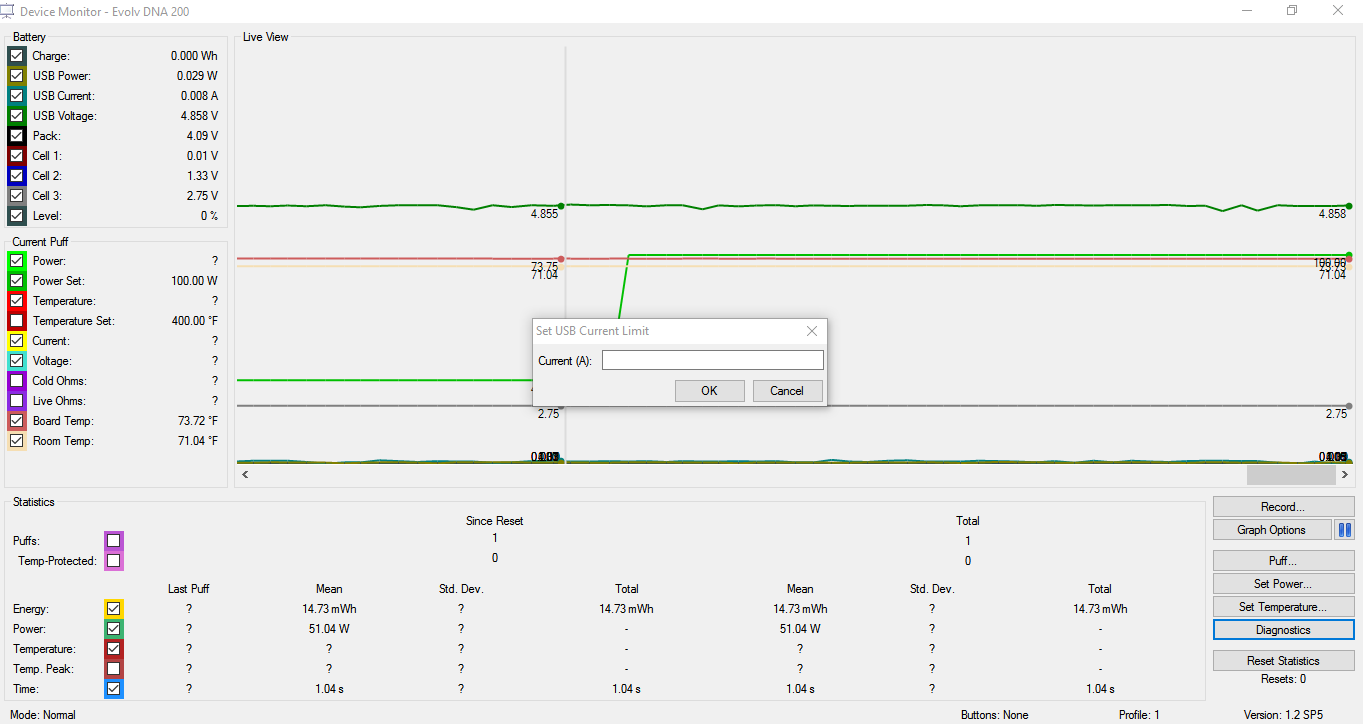
Task: Close the Set USB Current Limit dialog
Action: click(811, 331)
